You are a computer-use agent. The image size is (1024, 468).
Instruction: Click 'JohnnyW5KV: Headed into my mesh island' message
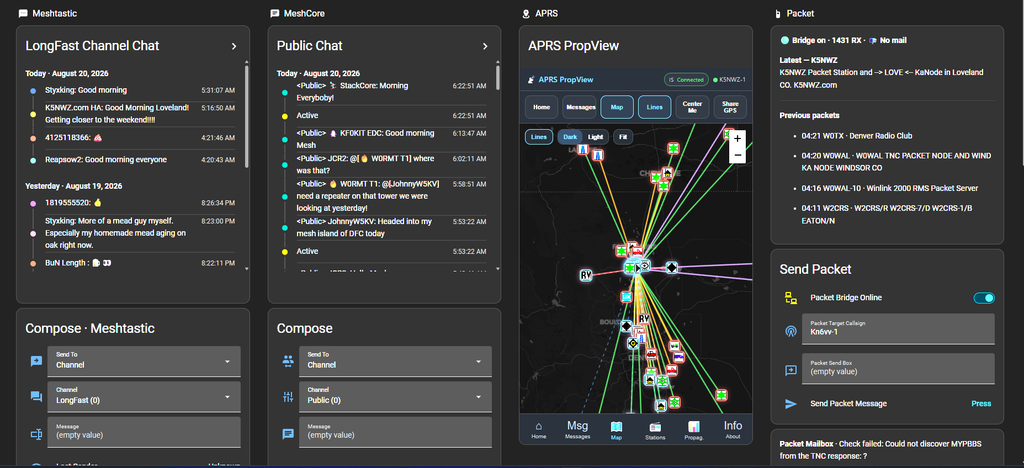[364, 227]
